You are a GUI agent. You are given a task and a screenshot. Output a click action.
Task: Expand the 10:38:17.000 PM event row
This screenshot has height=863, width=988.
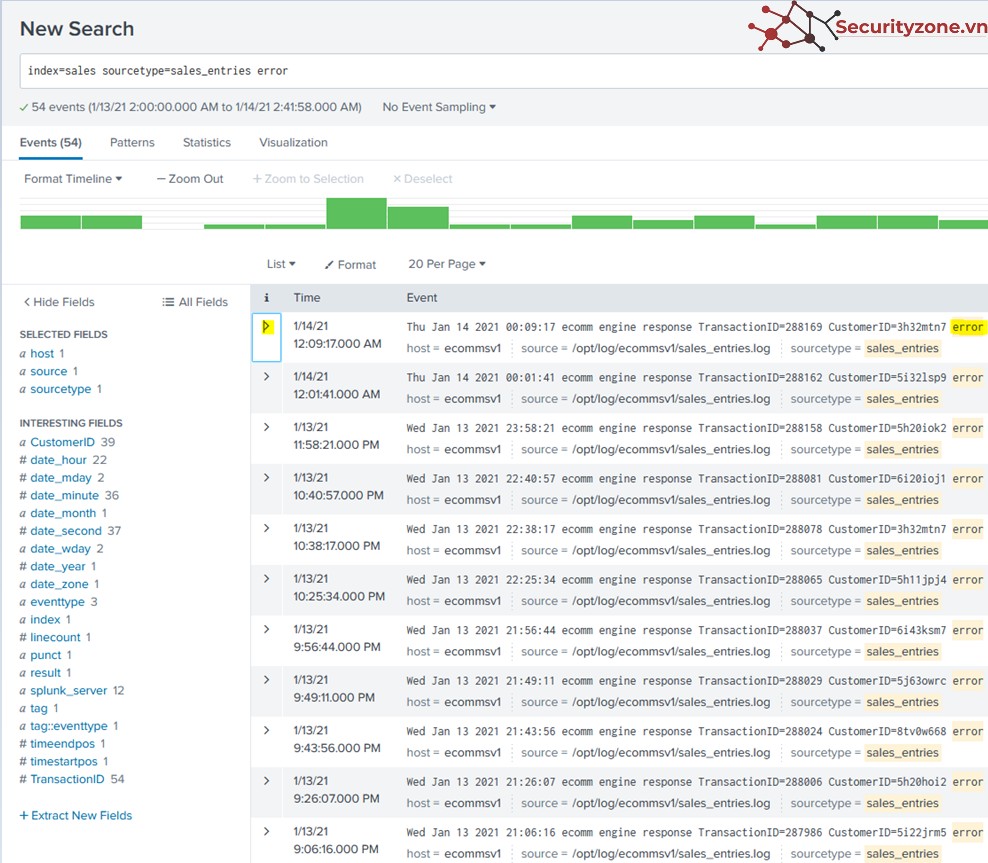tap(267, 528)
